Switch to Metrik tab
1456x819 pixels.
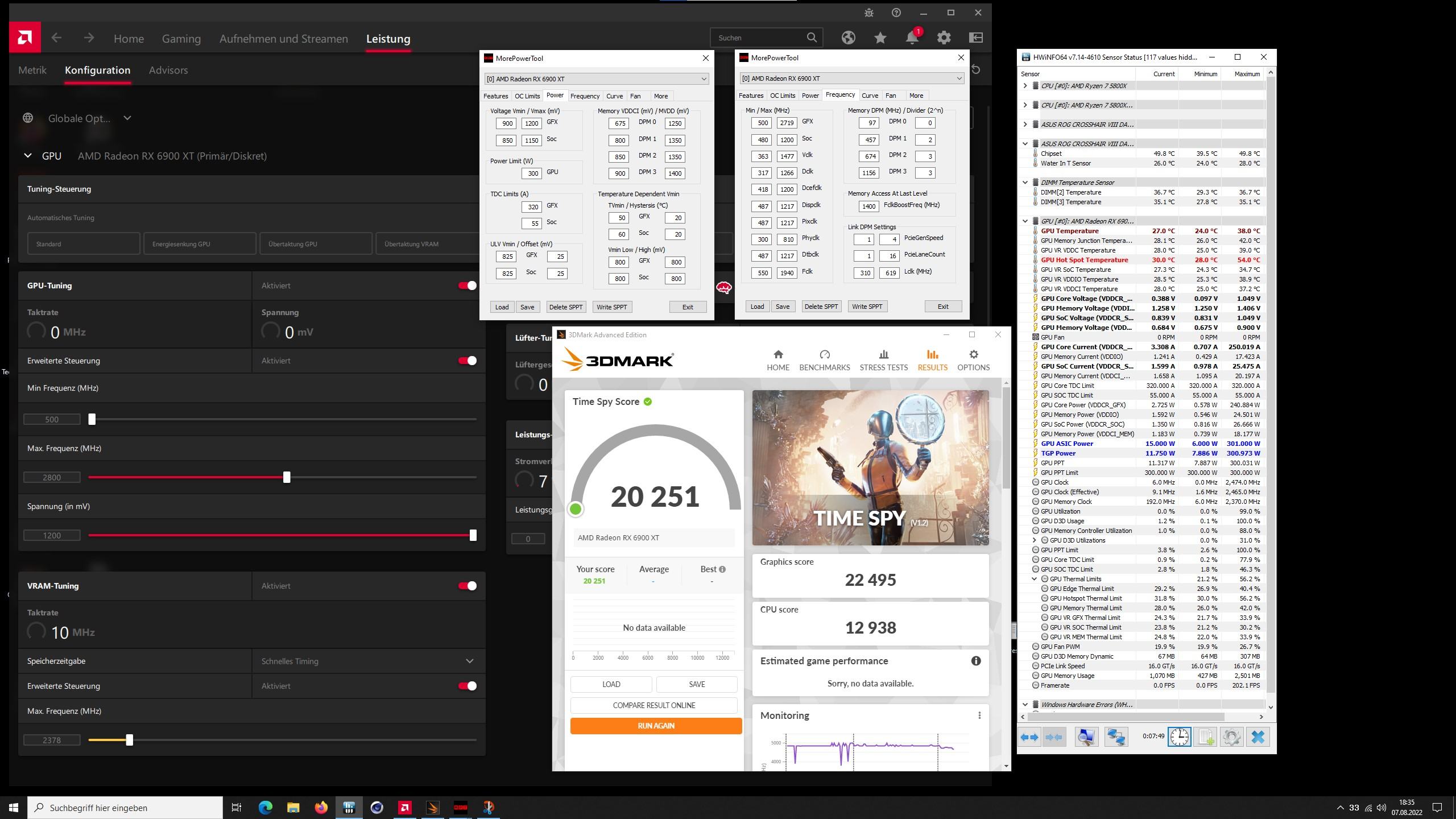click(32, 70)
